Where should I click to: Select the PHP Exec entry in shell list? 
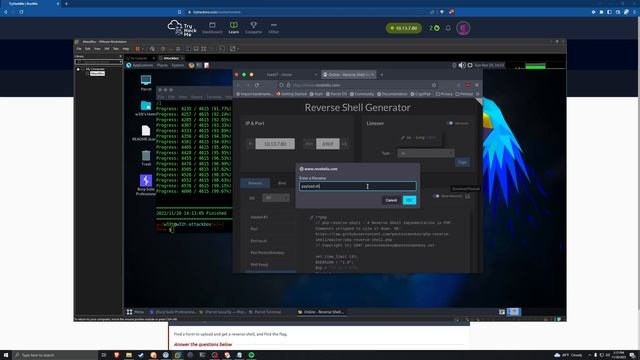click(x=259, y=264)
